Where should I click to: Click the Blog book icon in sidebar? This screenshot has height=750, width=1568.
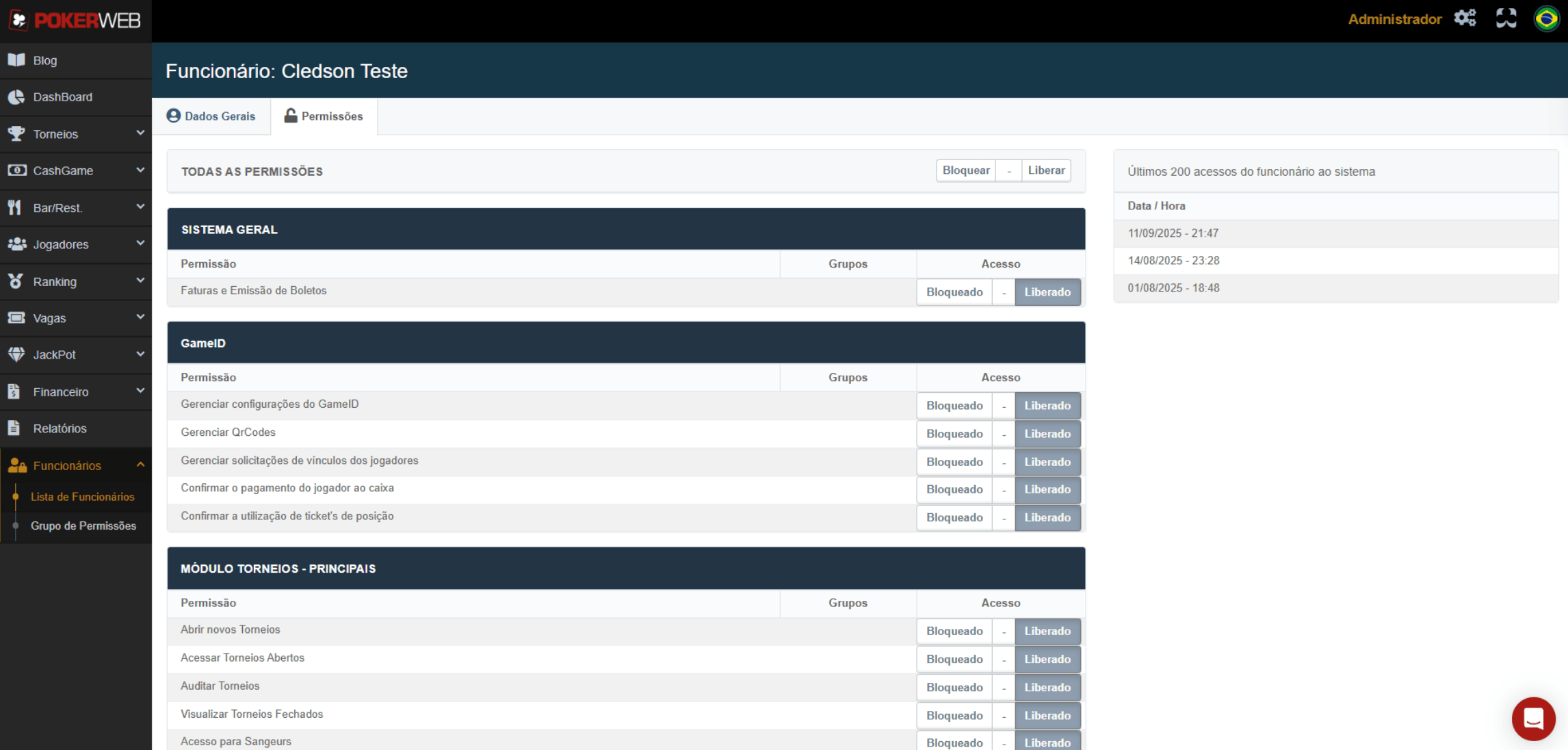pyautogui.click(x=16, y=60)
